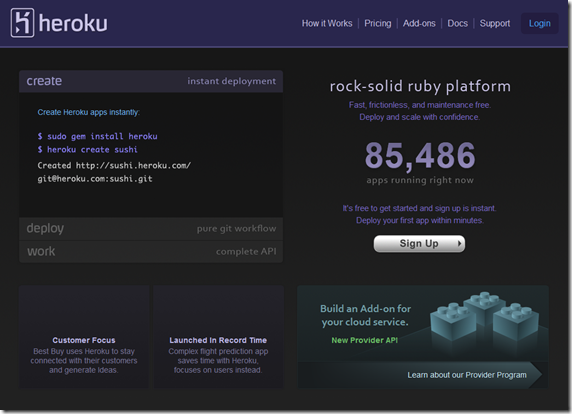
Task: Click the Login button
Action: point(540,23)
